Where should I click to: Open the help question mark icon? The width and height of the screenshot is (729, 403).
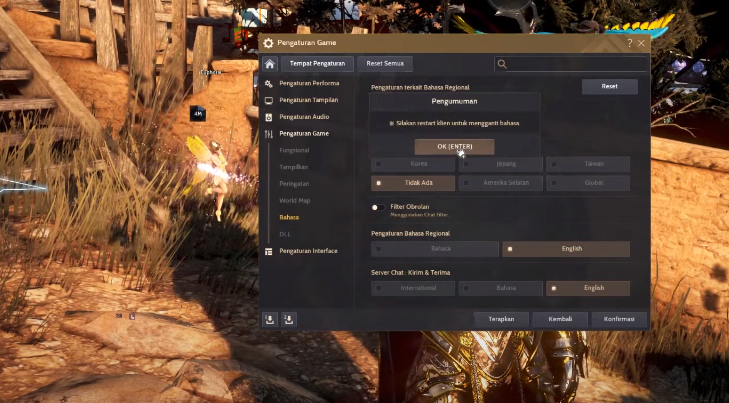pyautogui.click(x=630, y=43)
